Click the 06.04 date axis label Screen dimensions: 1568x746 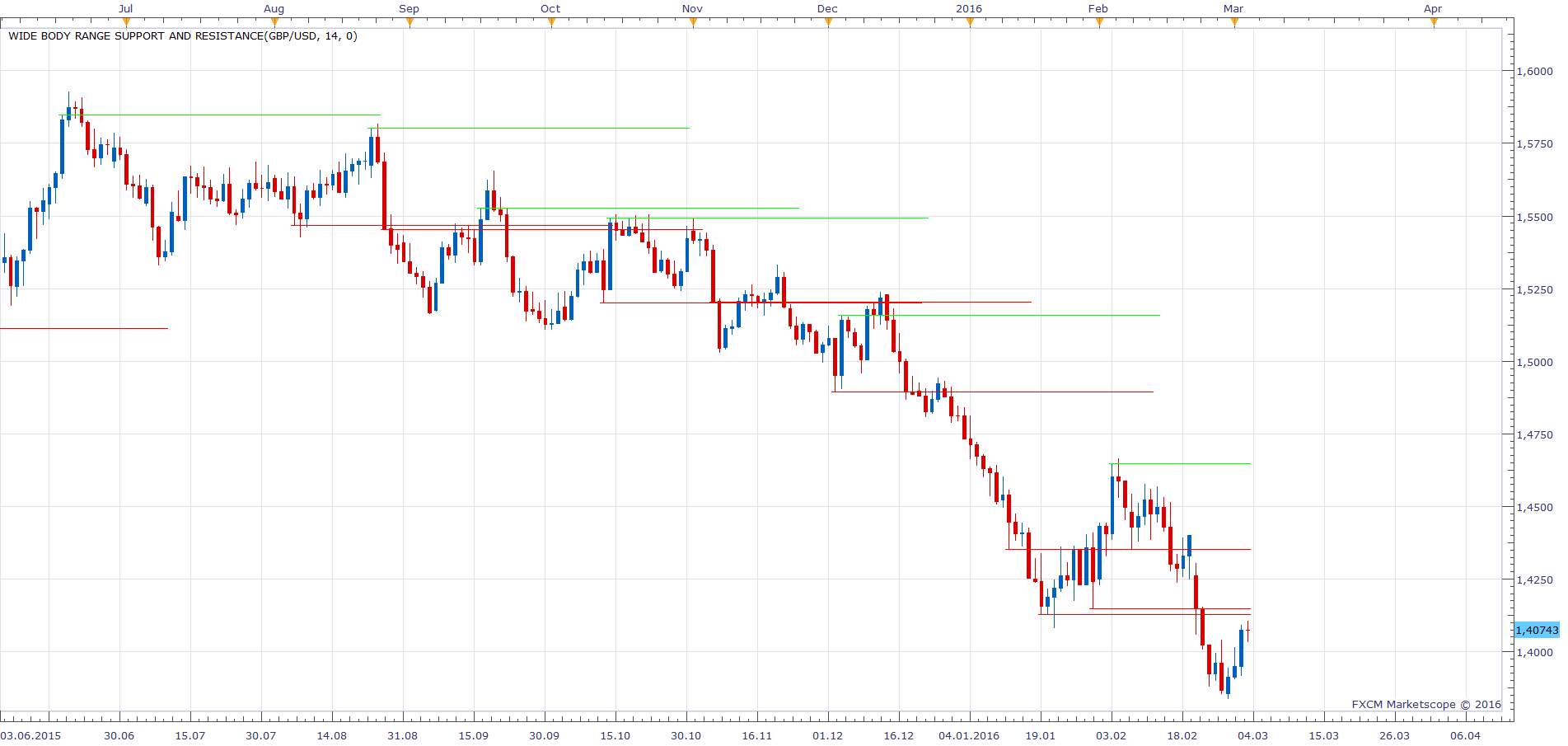1466,735
